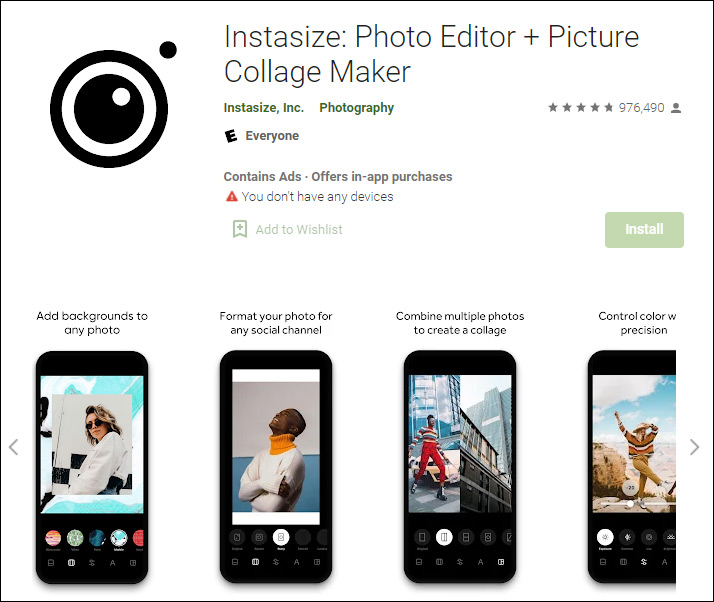Image resolution: width=714 pixels, height=602 pixels.
Task: Select the highlighted teal marble background swatch
Action: (119, 538)
